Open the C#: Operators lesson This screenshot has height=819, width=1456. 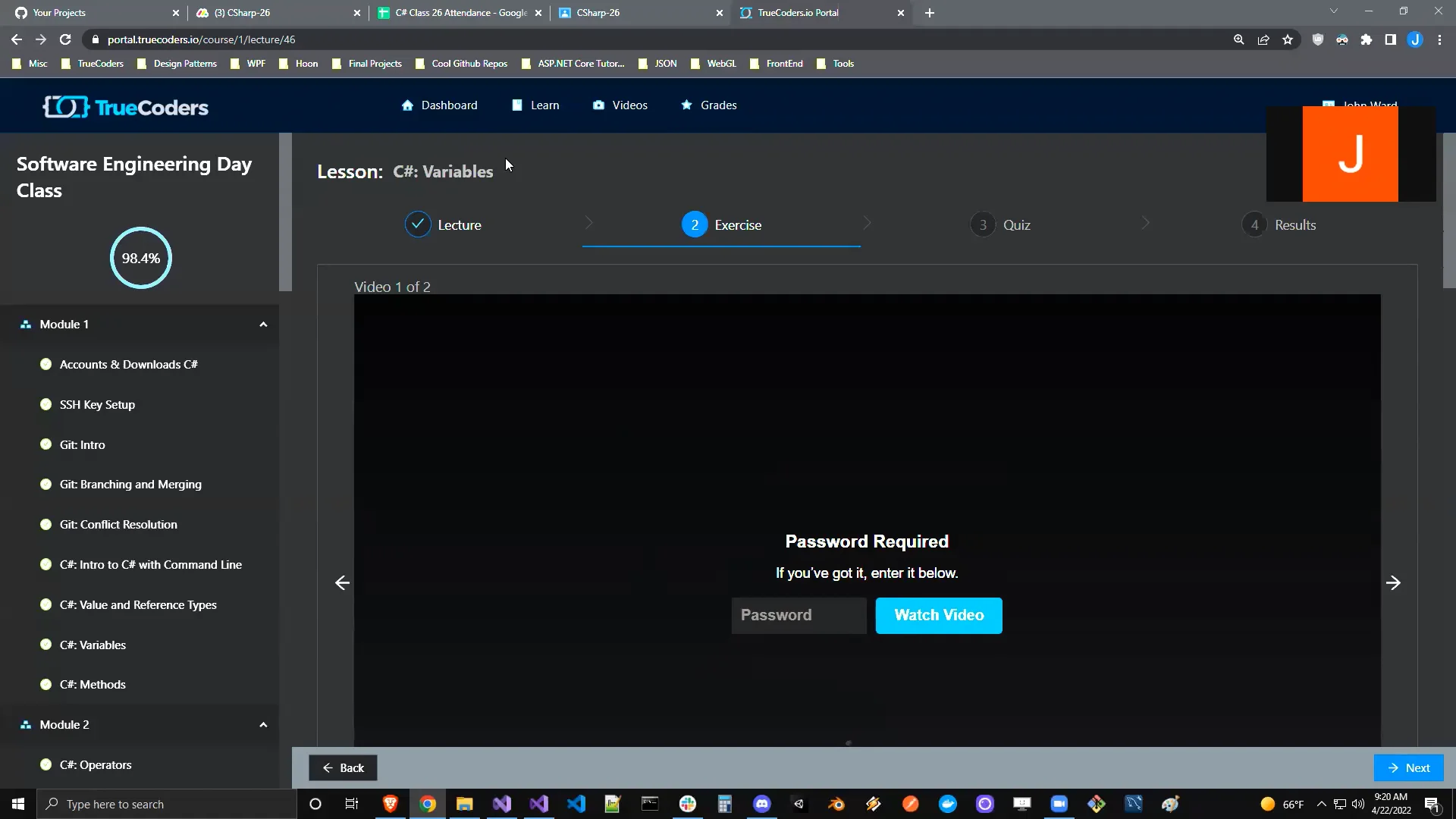click(x=95, y=765)
